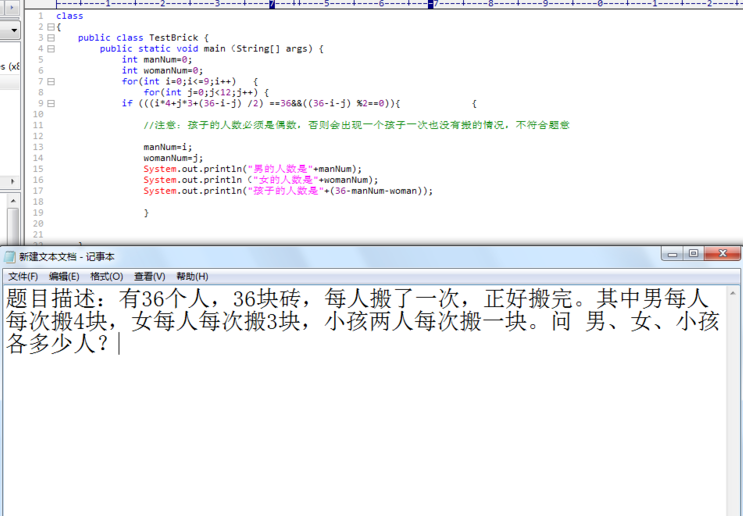The height and width of the screenshot is (516, 743).
Task: Click column marker at ruler position 7
Action: click(431, 4)
